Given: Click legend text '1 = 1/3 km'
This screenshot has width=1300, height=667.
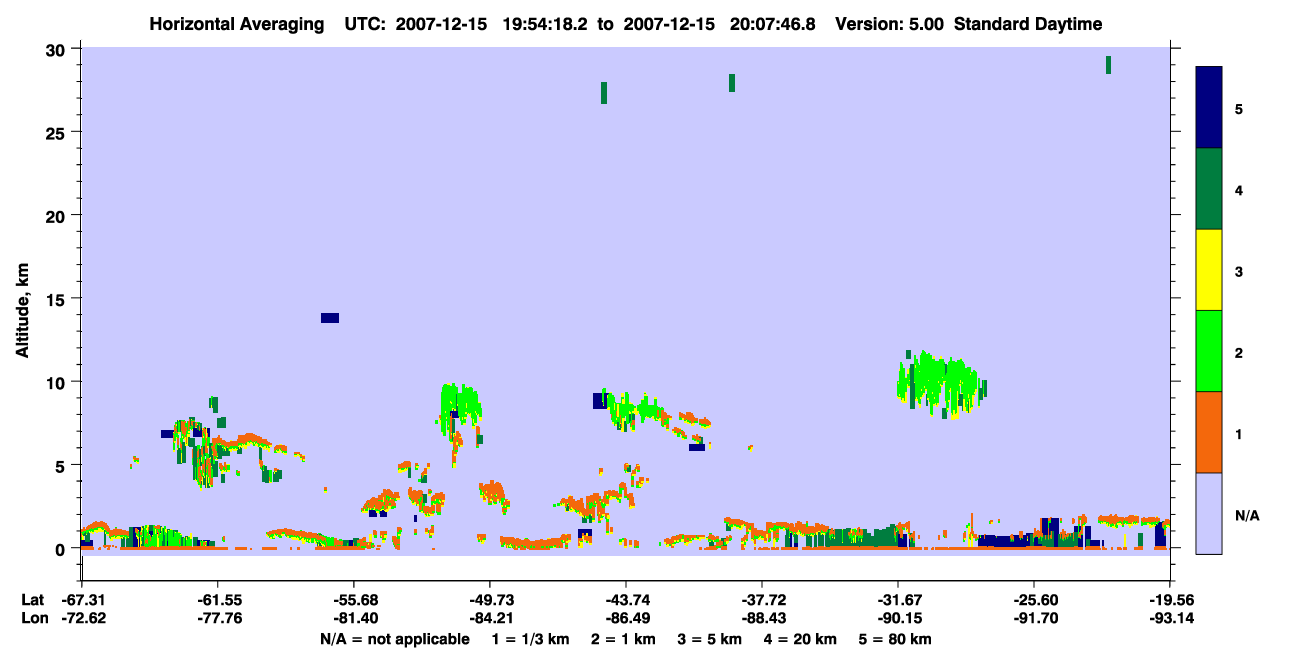Looking at the screenshot, I should [529, 639].
